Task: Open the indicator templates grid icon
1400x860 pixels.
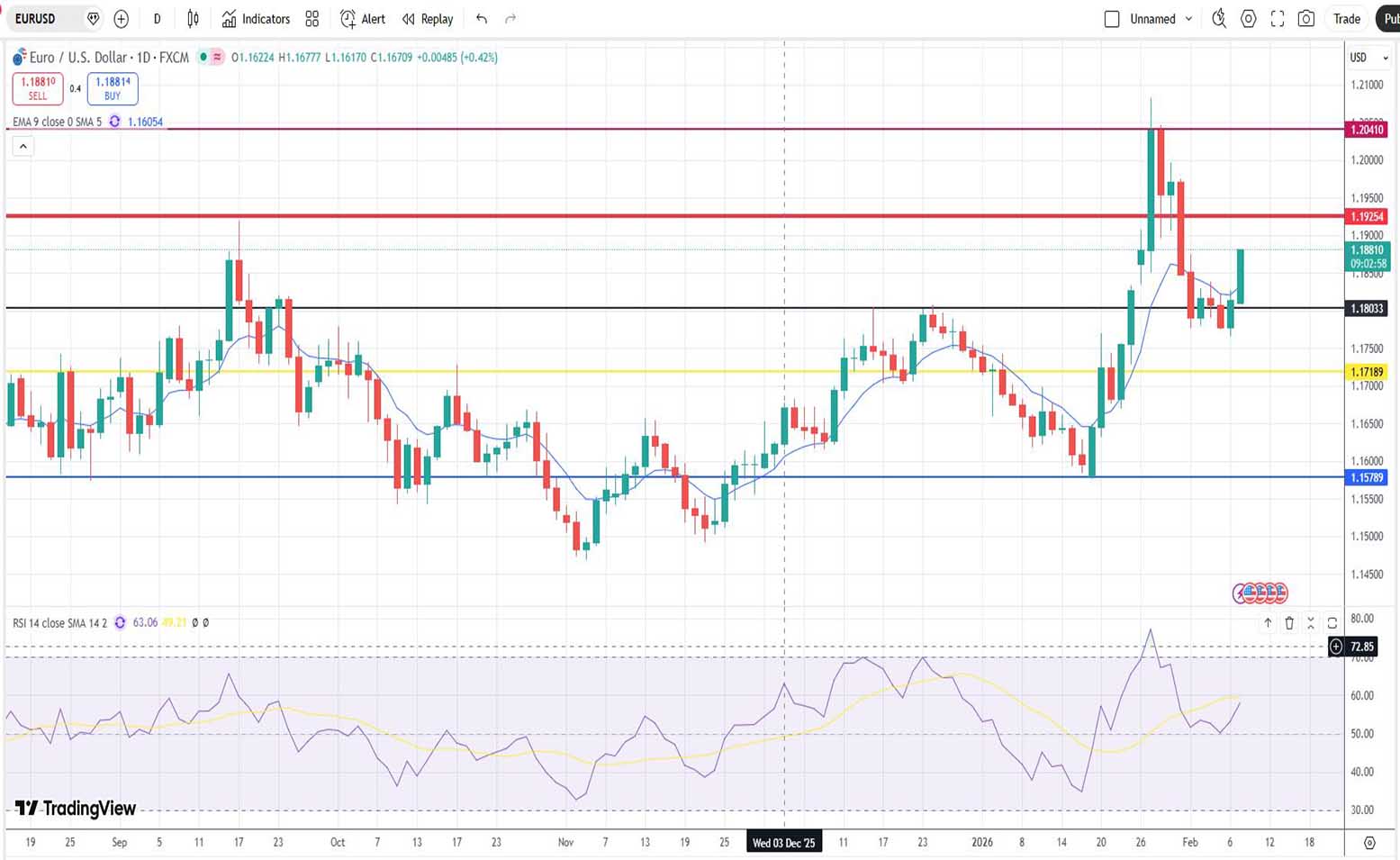Action: (312, 19)
